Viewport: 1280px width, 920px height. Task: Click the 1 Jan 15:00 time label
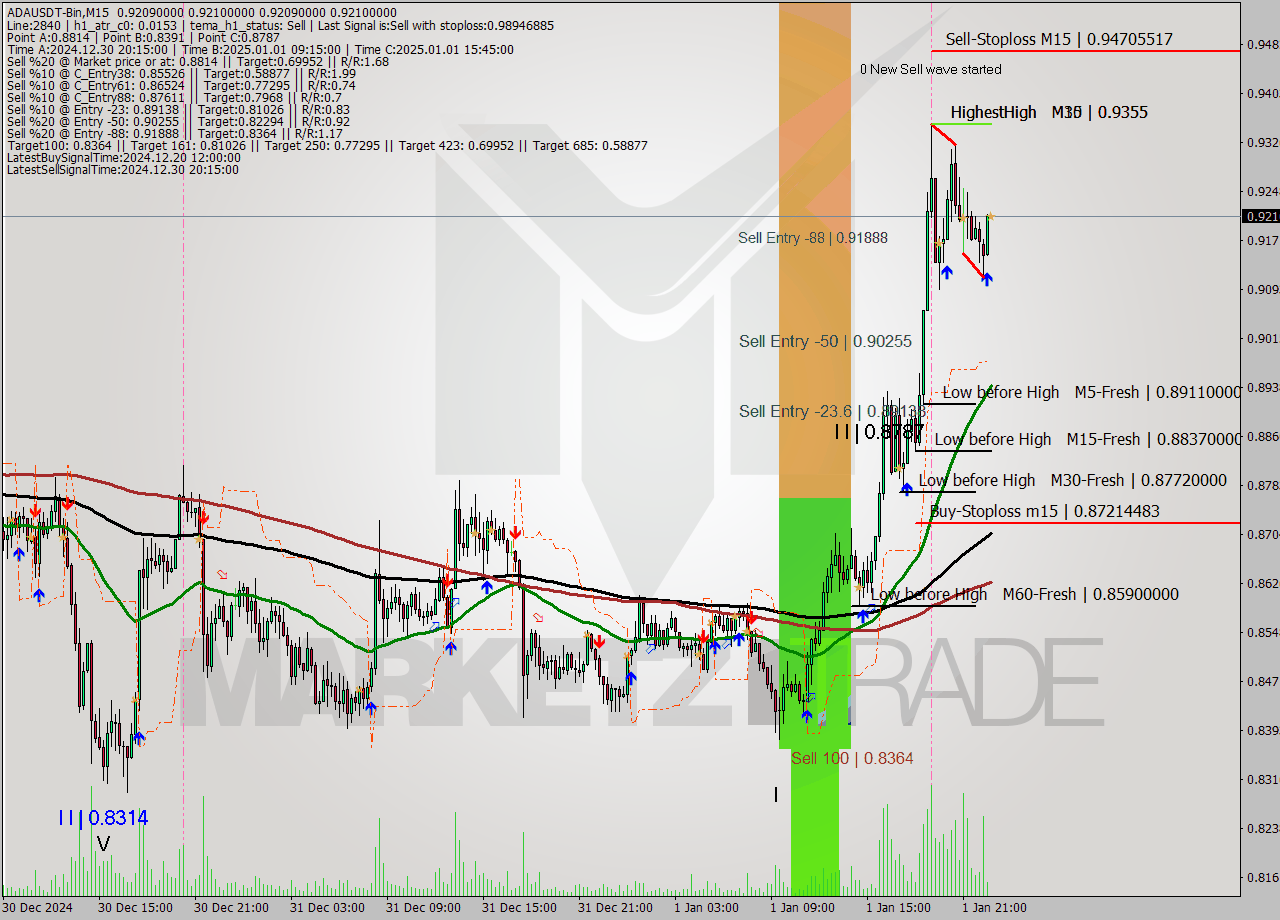coord(899,908)
